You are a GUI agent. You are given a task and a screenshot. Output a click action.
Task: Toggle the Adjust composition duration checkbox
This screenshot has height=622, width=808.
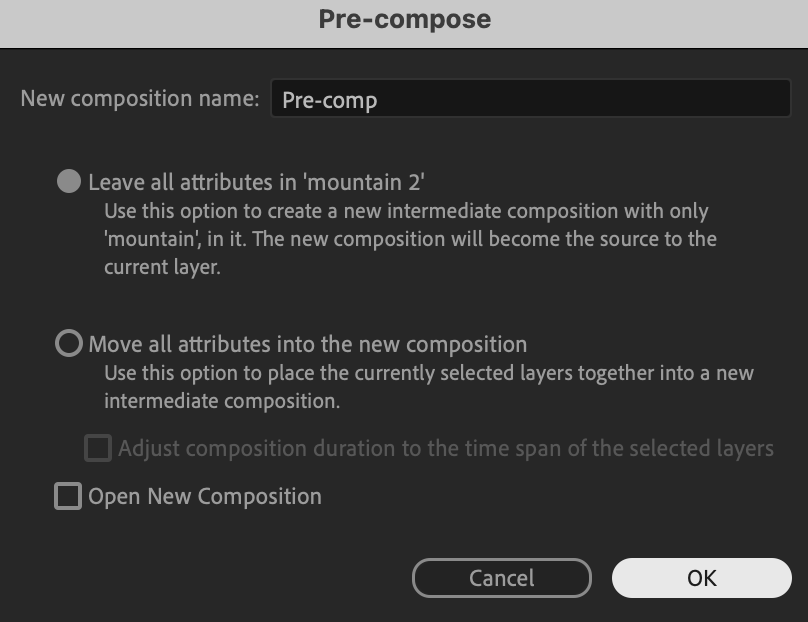click(x=98, y=447)
